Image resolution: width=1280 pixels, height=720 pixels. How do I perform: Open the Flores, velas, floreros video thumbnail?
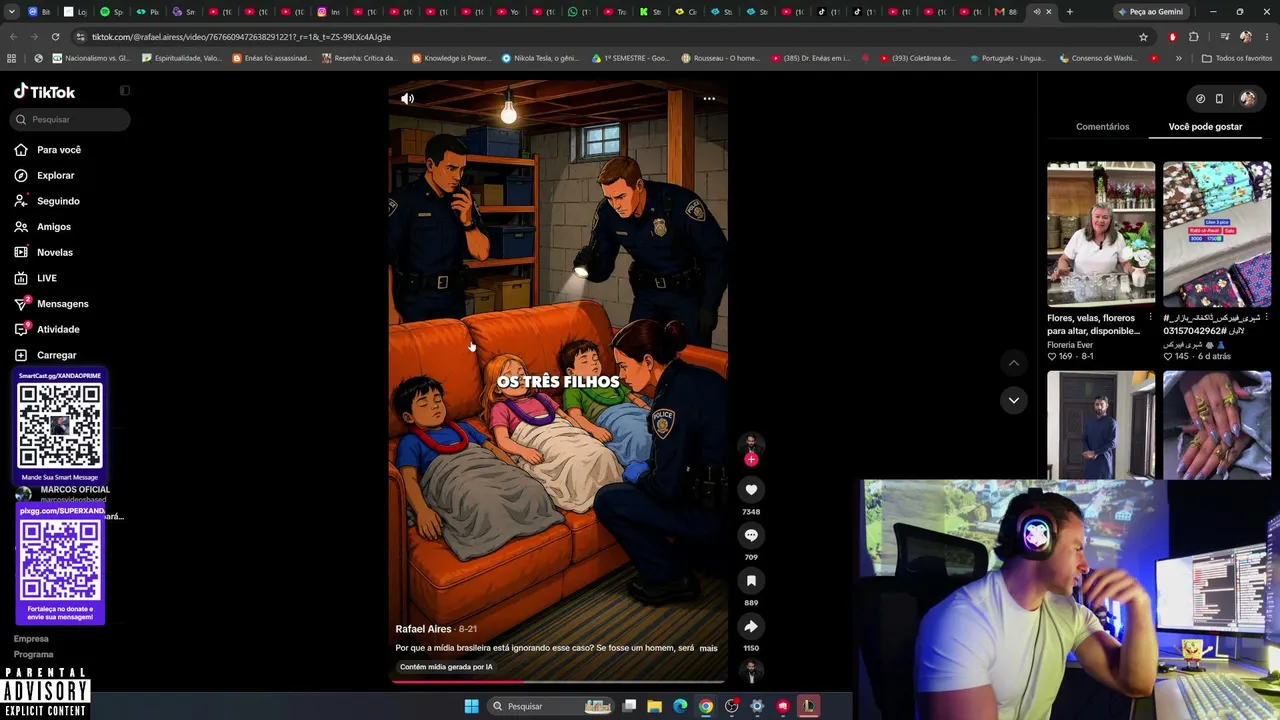[1101, 234]
